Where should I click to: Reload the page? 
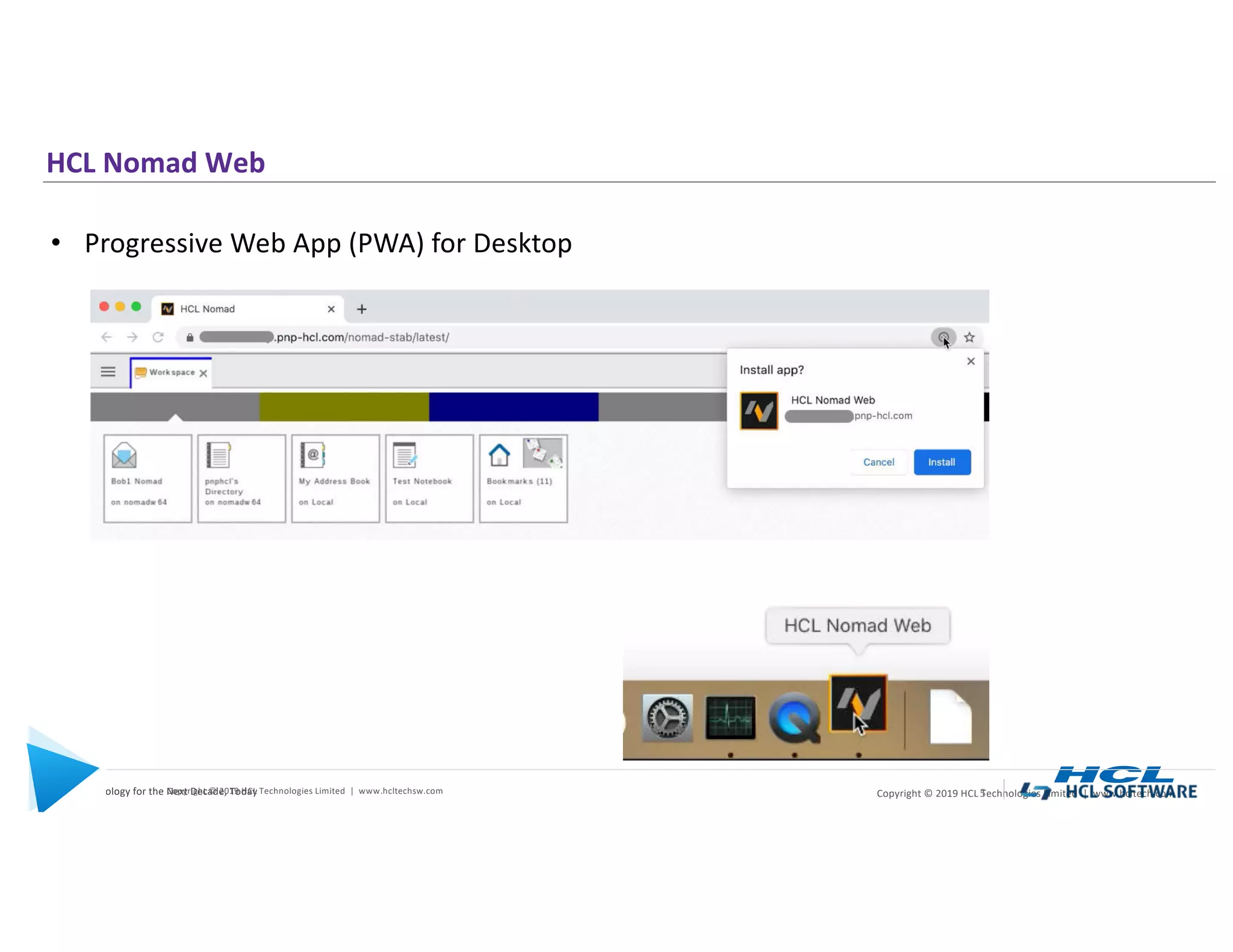158,337
